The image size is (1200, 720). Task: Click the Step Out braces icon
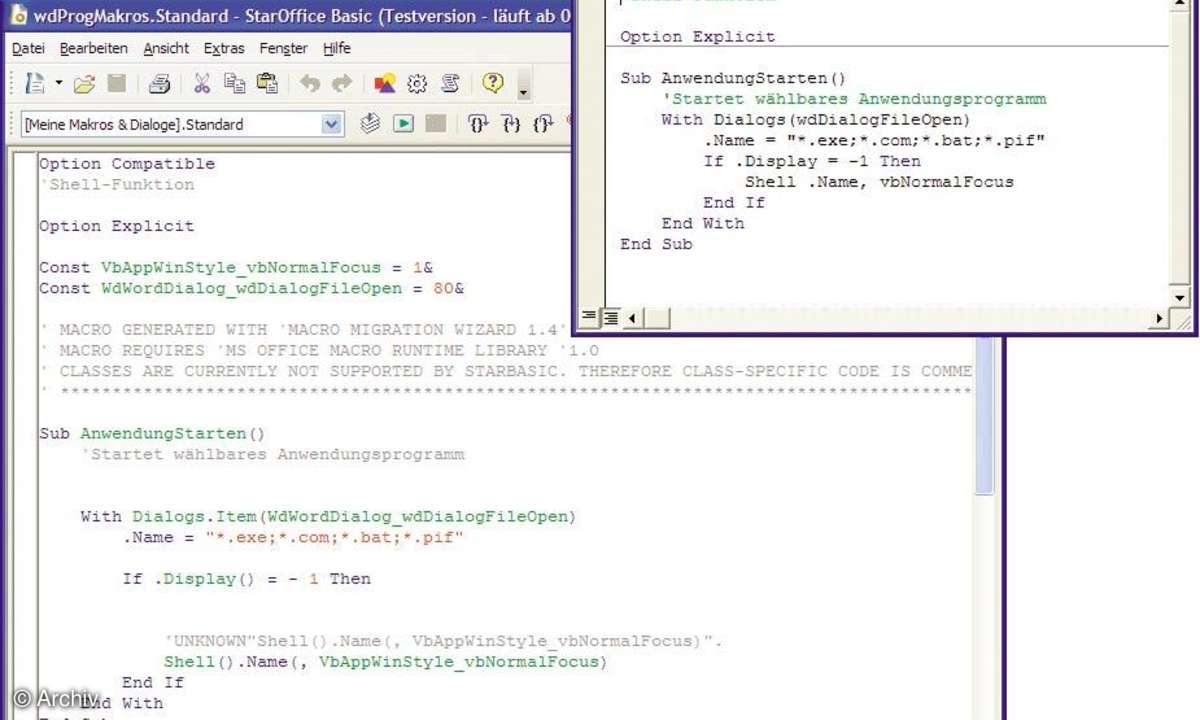[543, 124]
